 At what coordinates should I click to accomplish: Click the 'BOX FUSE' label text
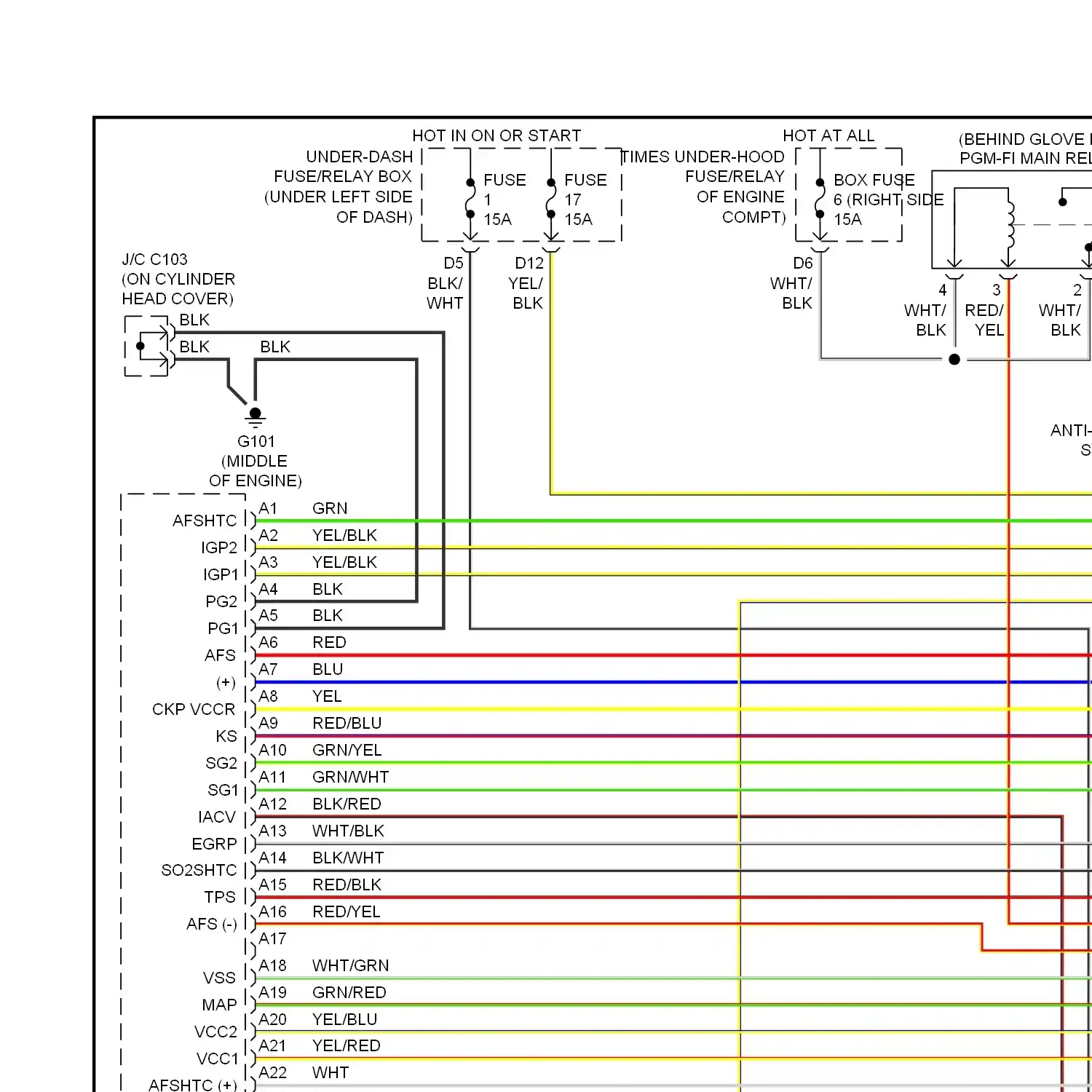pyautogui.click(x=874, y=180)
